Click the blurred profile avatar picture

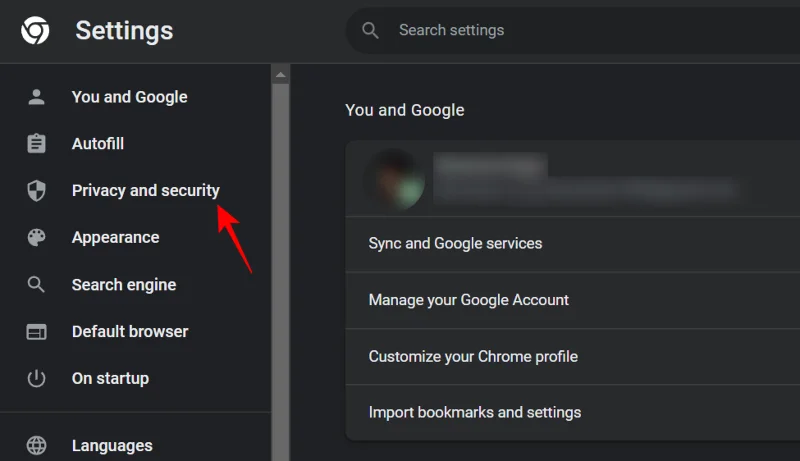coord(395,179)
